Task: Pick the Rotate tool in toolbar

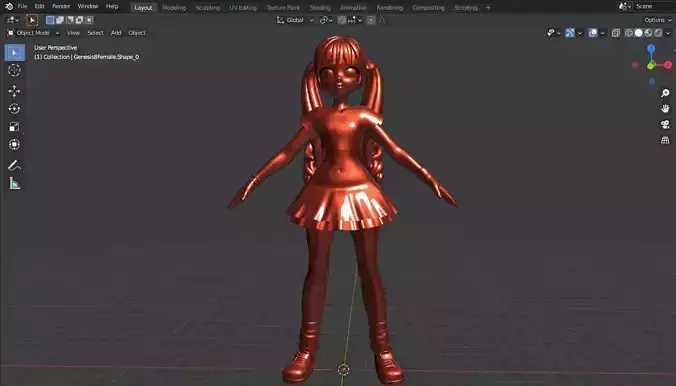Action: click(x=14, y=109)
